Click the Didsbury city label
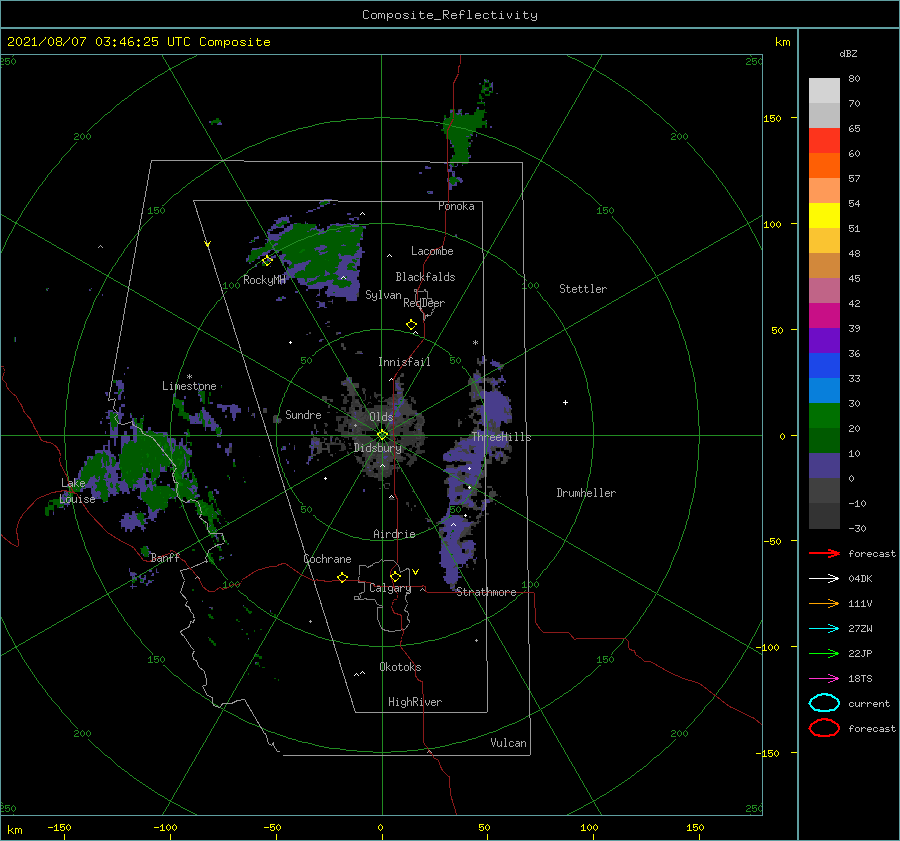The height and width of the screenshot is (841, 900). (x=378, y=448)
